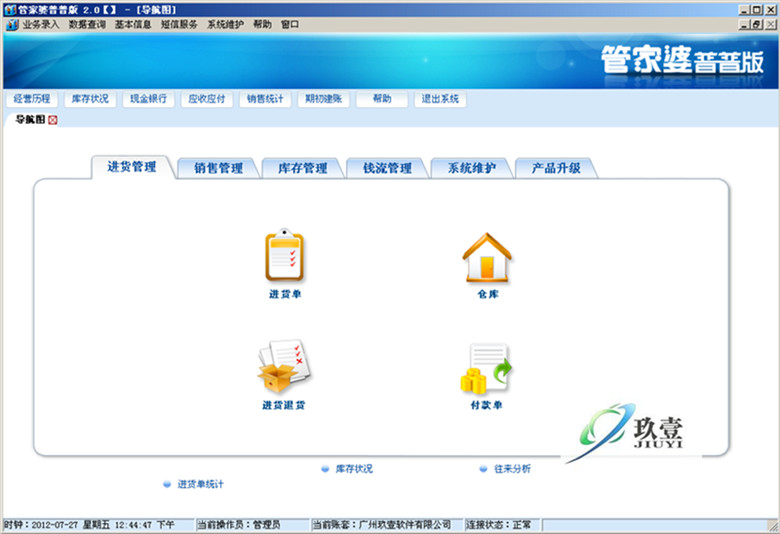Click the 帮助 toolbar button

[382, 99]
